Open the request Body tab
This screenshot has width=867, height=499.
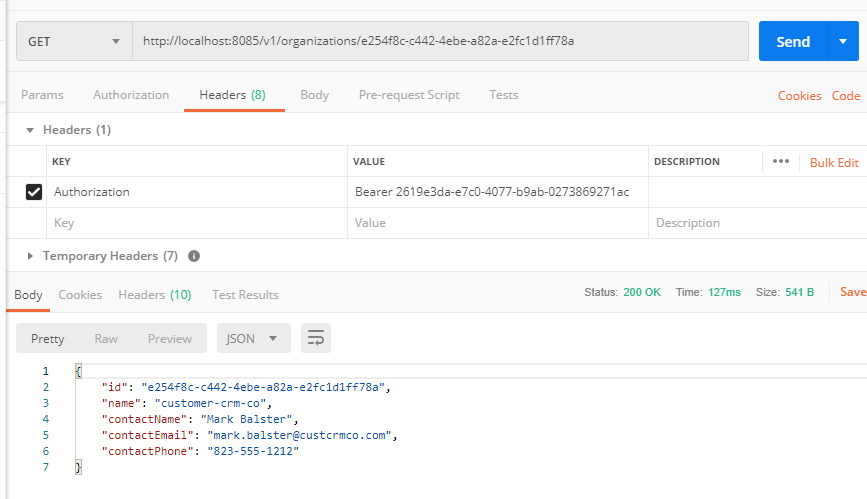pos(315,95)
